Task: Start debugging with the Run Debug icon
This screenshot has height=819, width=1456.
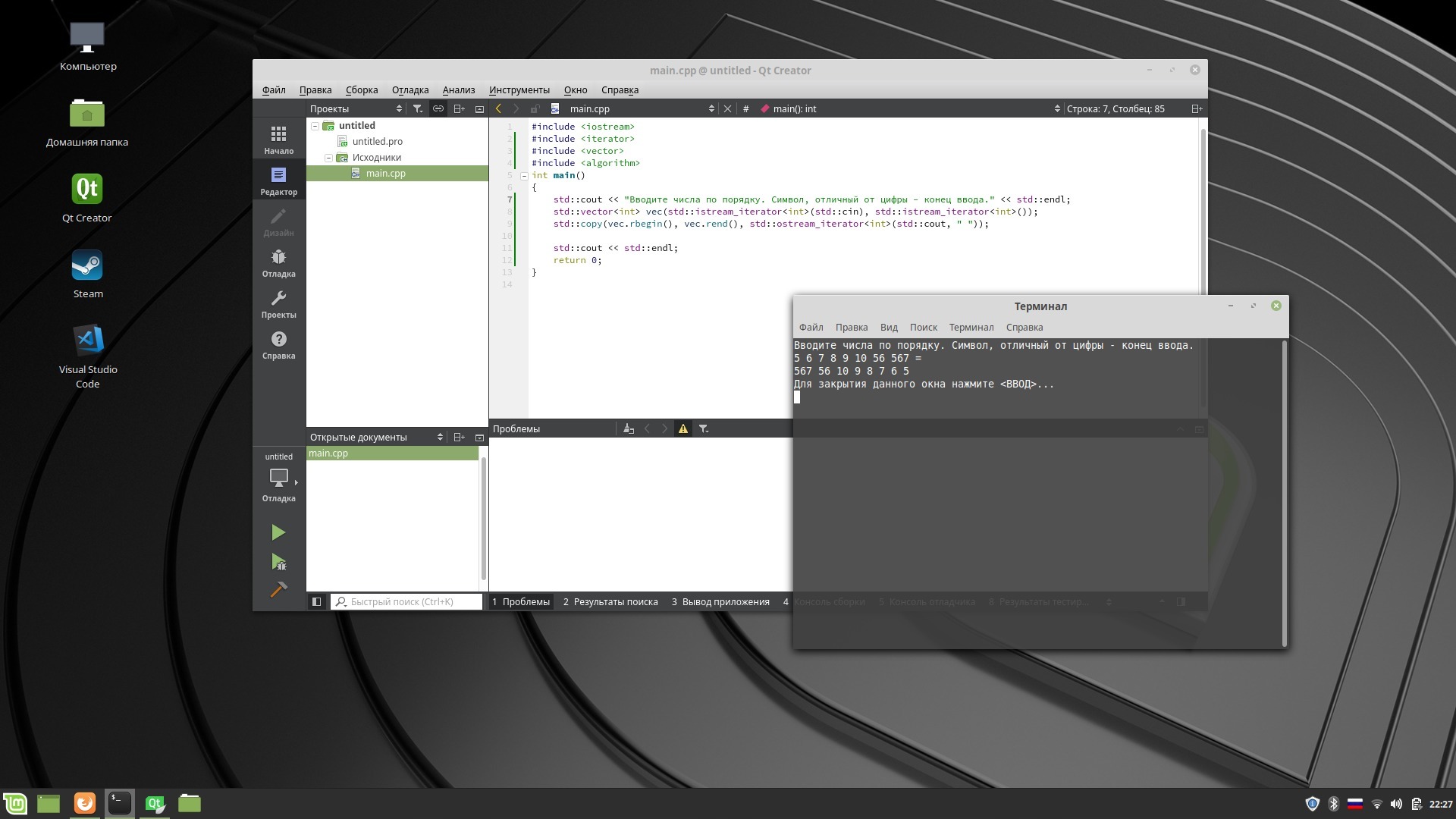Action: click(278, 562)
